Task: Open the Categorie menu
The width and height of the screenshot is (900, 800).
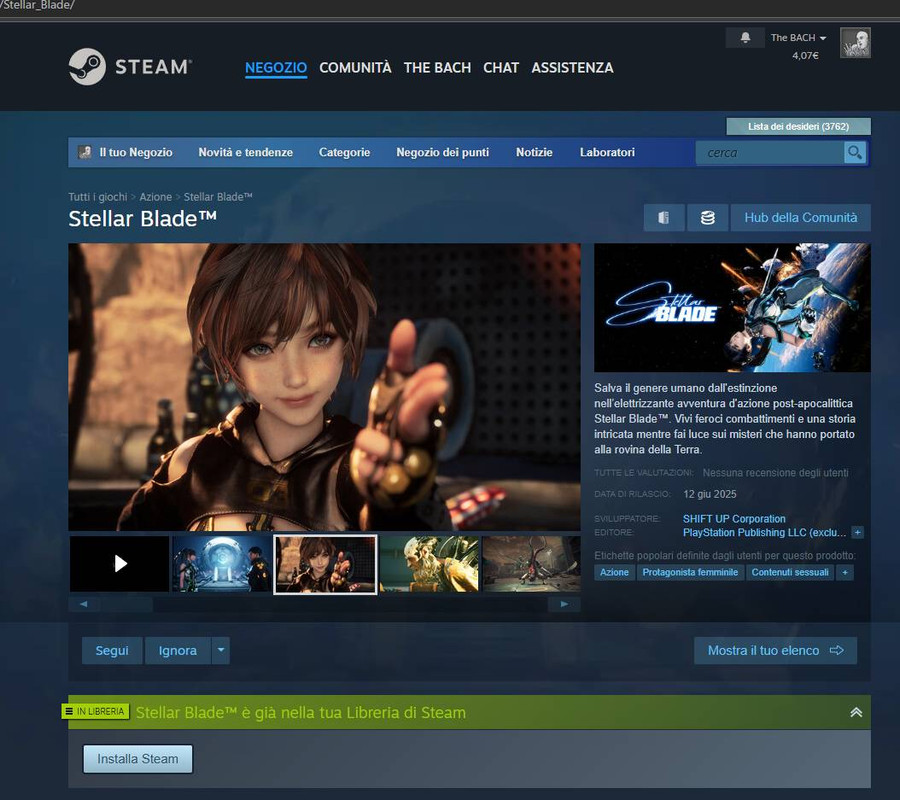Action: pos(344,152)
